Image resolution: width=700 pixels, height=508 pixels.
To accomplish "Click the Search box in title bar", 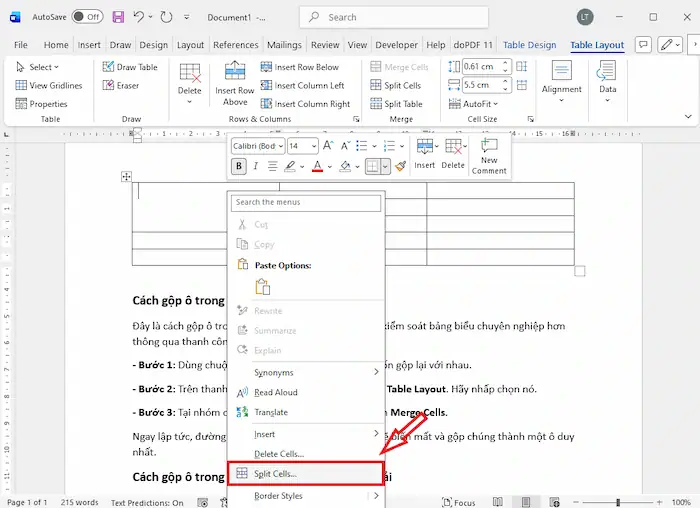I will click(394, 17).
